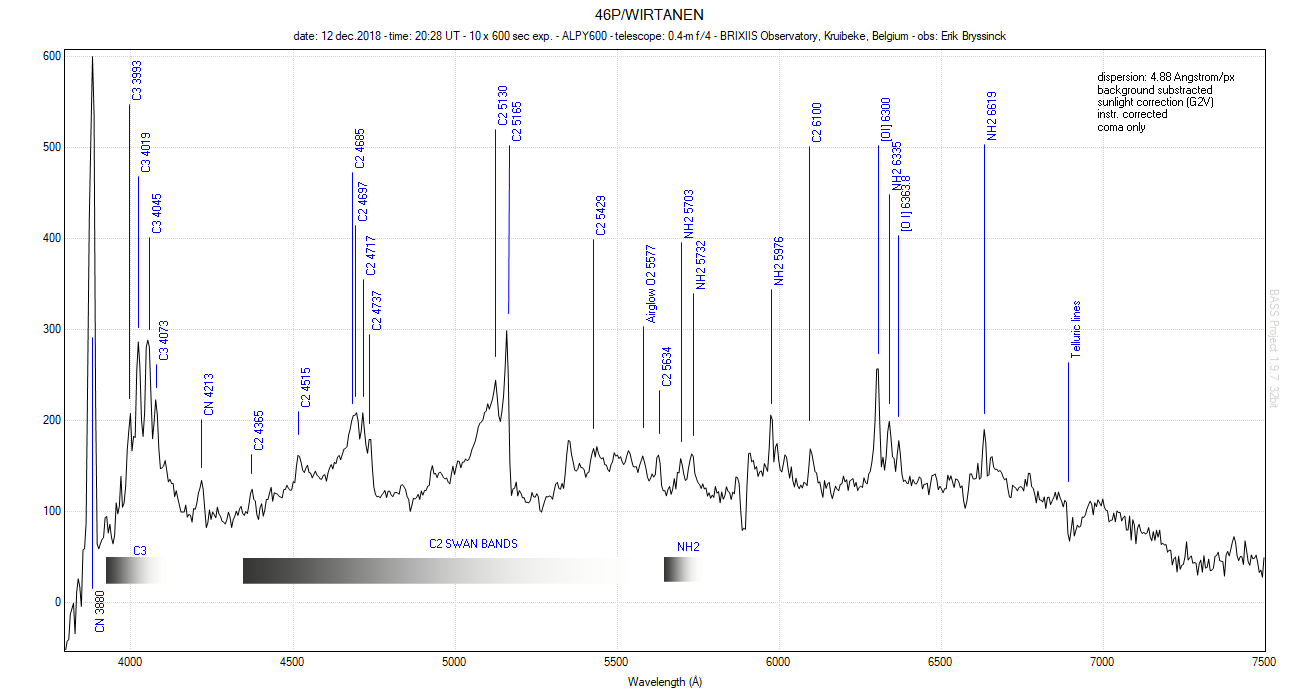Click the tall CN peak top near 600

92,59
